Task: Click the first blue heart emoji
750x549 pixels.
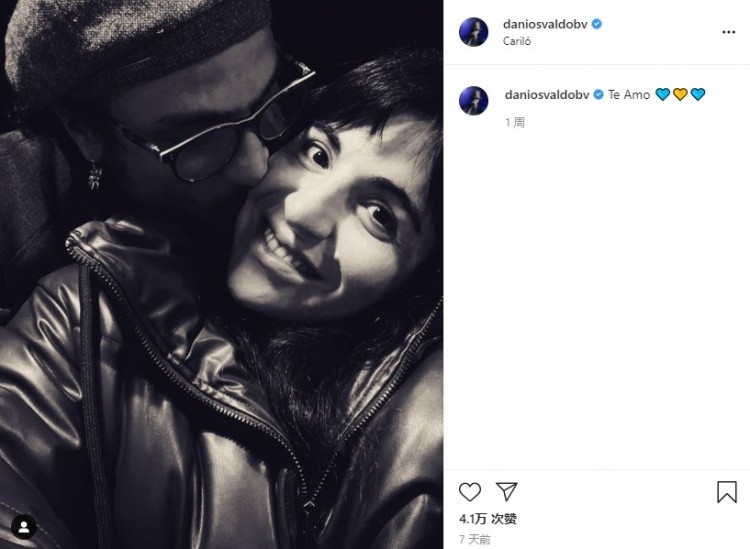Action: pos(662,95)
